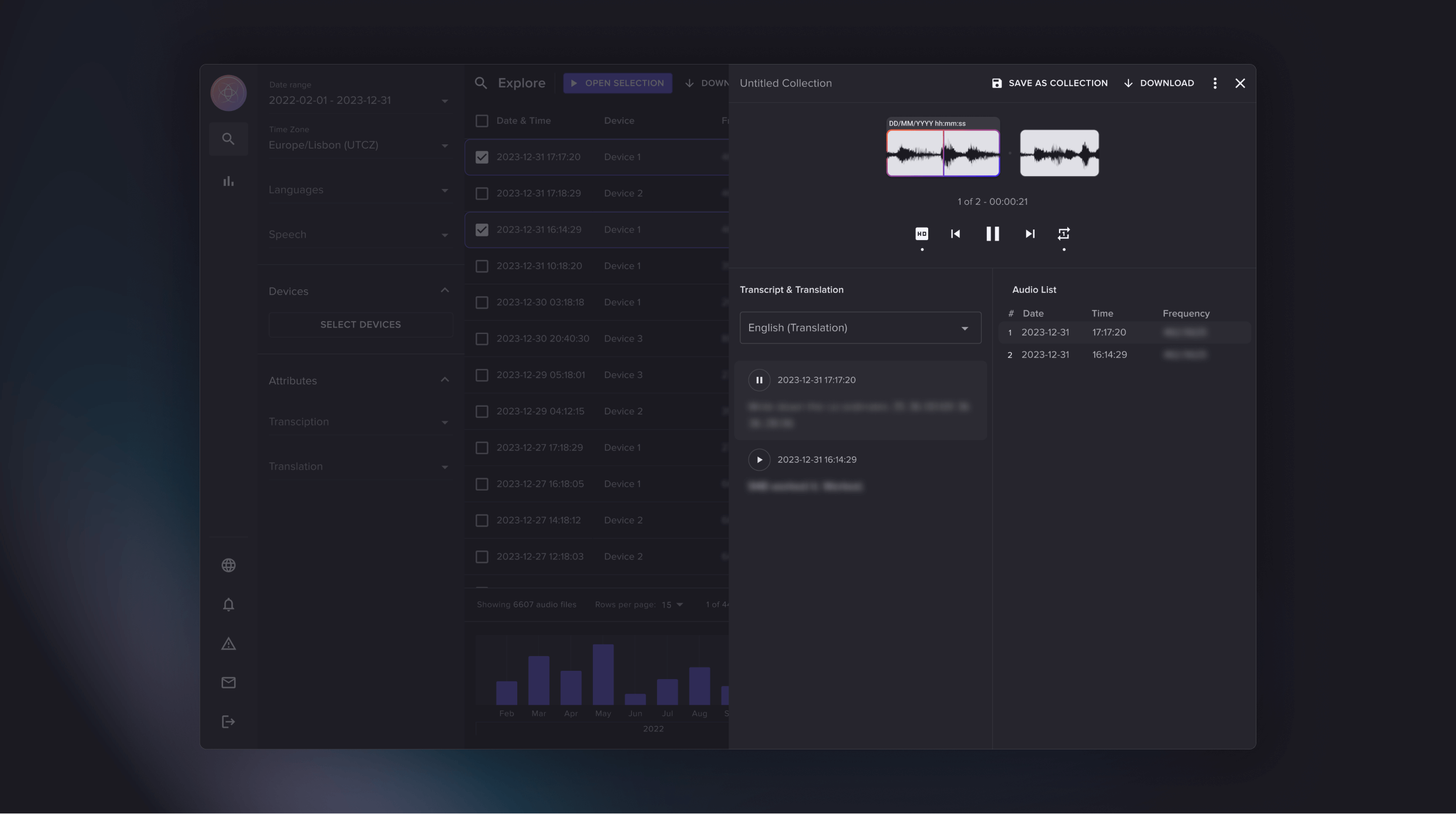Open the Date range dropdown
This screenshot has height=814, width=1456.
(358, 100)
